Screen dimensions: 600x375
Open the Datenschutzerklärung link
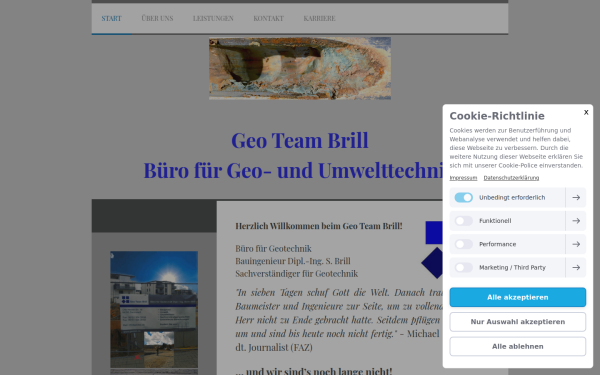[x=511, y=178]
